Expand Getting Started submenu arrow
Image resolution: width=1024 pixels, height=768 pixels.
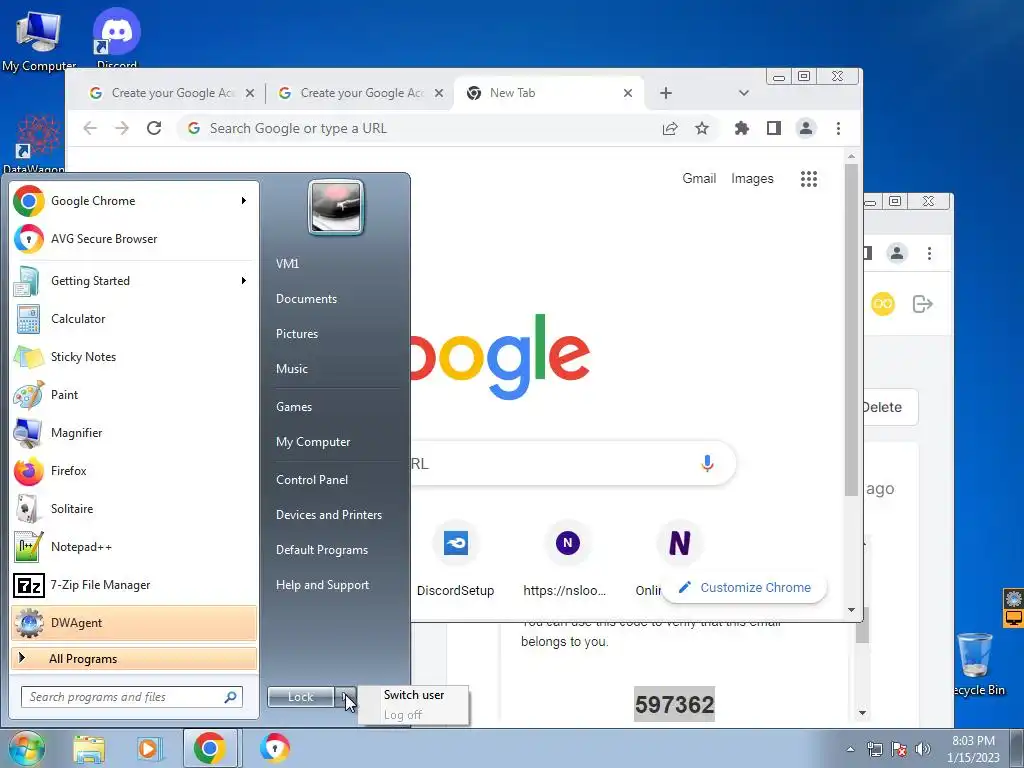[244, 281]
